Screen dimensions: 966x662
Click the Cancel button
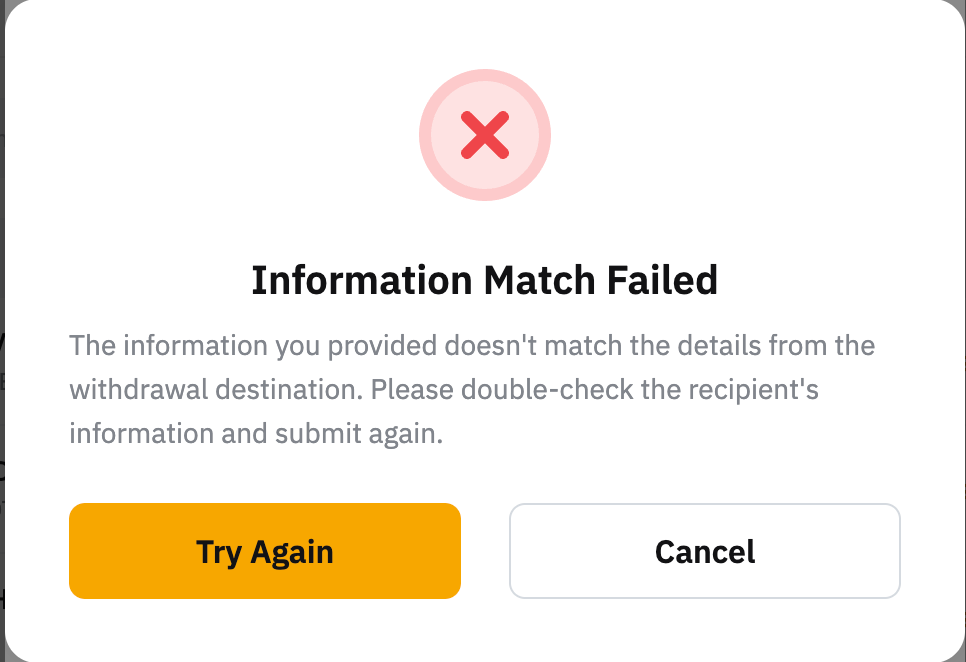(705, 551)
